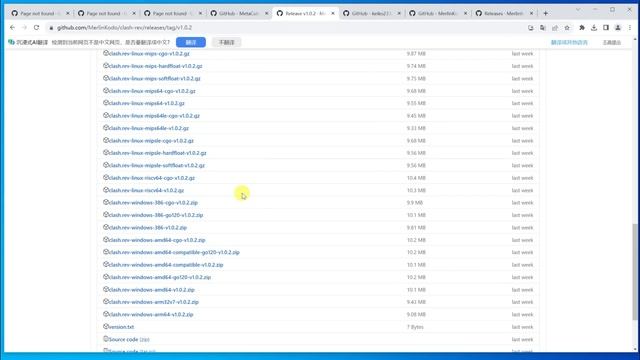Close the GitHub - MetaCu tab
This screenshot has width=640, height=360.
click(x=267, y=13)
